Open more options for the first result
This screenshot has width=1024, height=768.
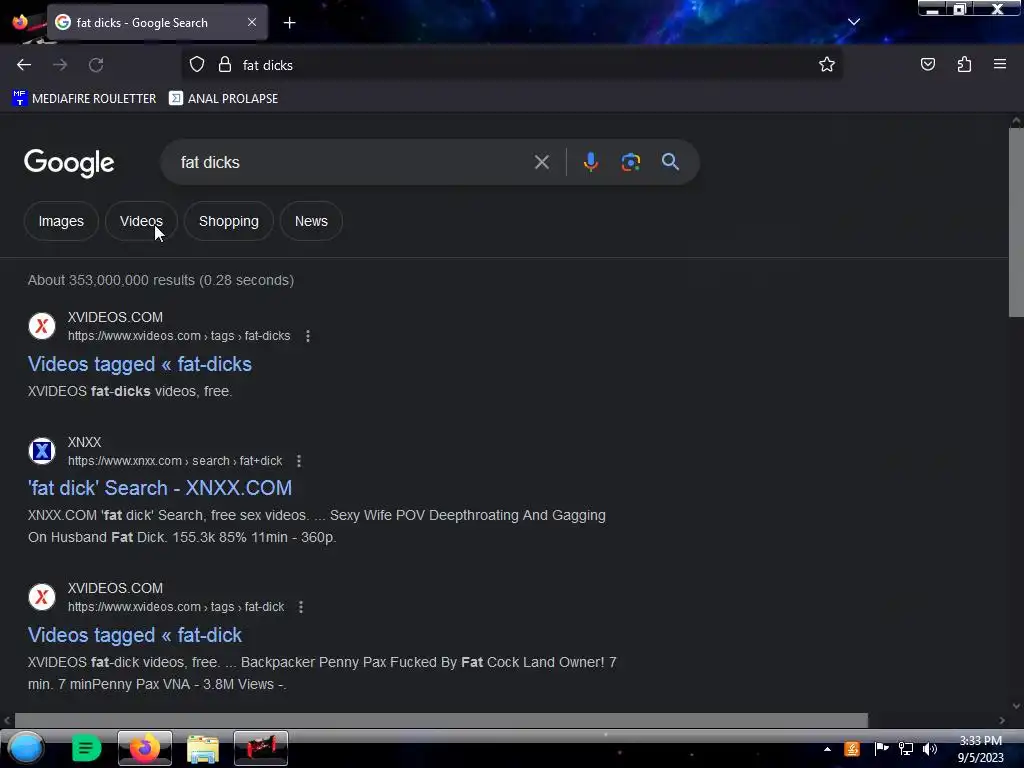(x=308, y=336)
